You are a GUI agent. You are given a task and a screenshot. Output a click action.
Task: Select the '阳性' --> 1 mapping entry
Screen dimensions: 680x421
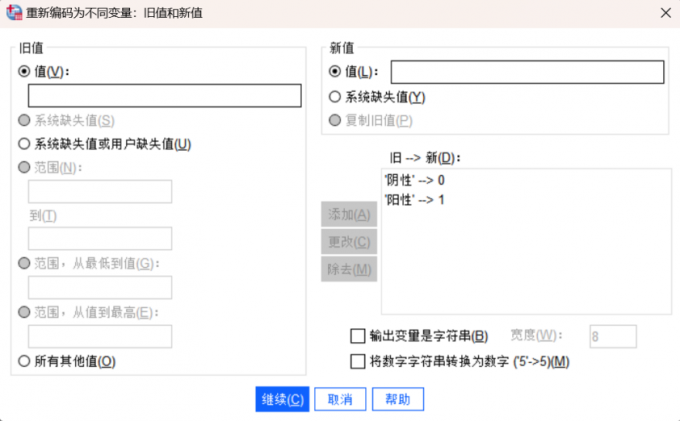414,199
